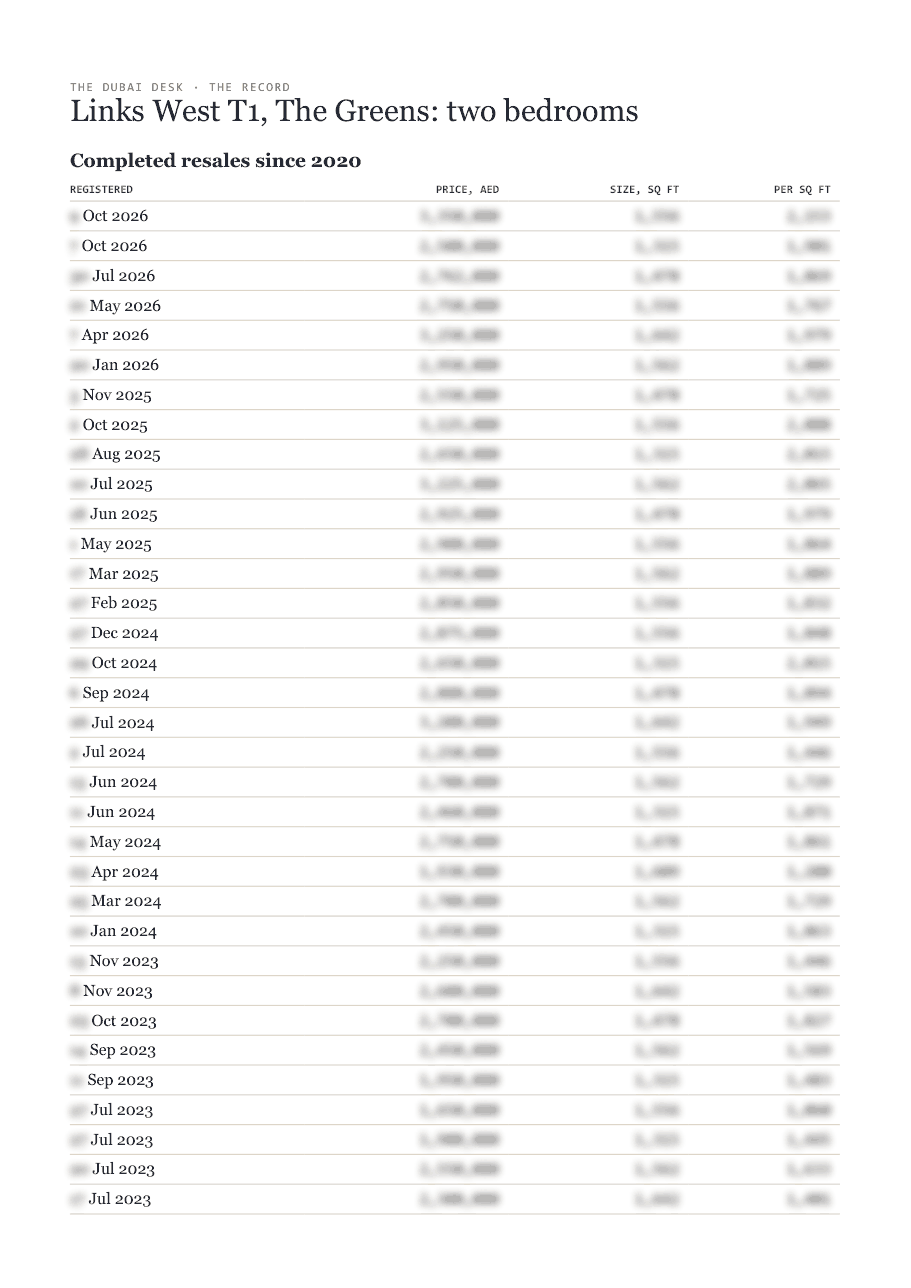Select the SIZE, SQ FT column header
Screen dimensions: 911x1288
pos(644,190)
